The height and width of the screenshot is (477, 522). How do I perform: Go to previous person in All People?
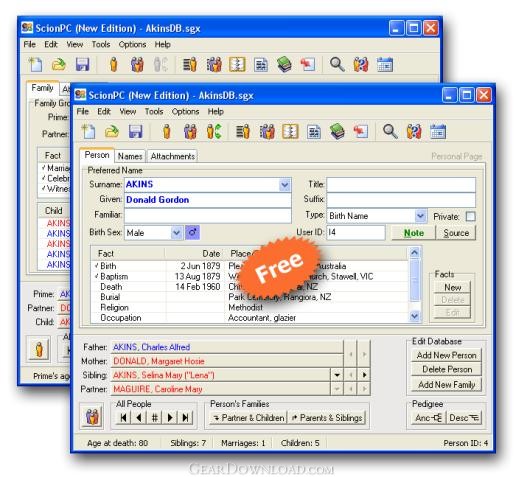[139, 417]
